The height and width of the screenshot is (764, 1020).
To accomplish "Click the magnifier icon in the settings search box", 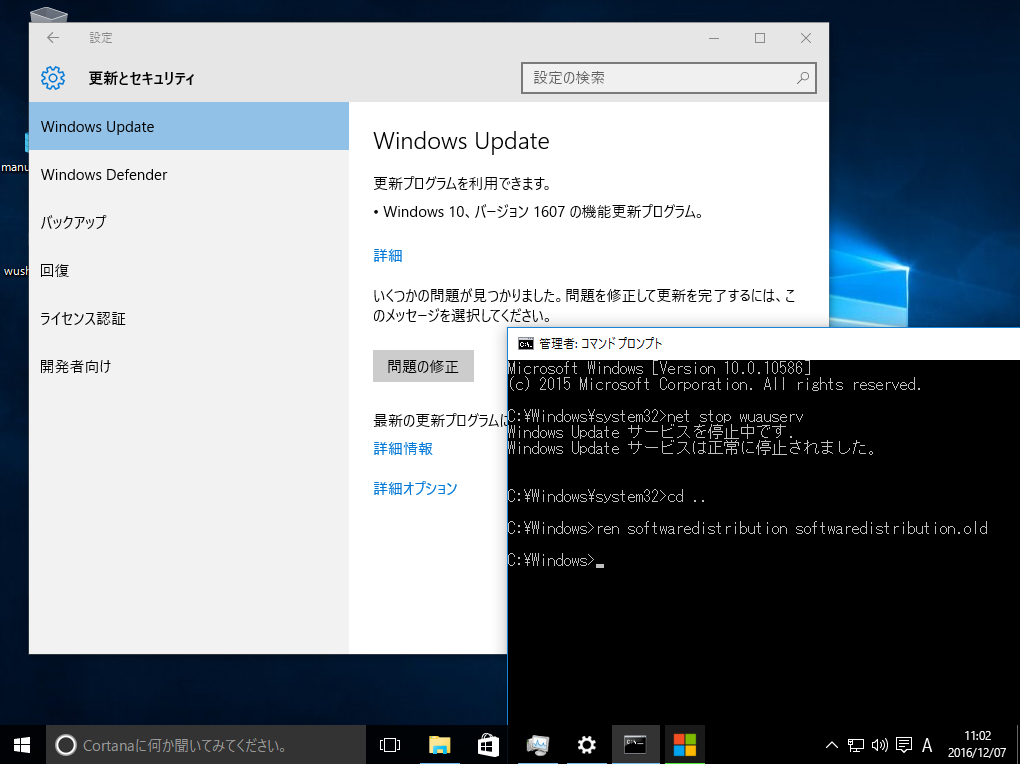I will coord(803,78).
